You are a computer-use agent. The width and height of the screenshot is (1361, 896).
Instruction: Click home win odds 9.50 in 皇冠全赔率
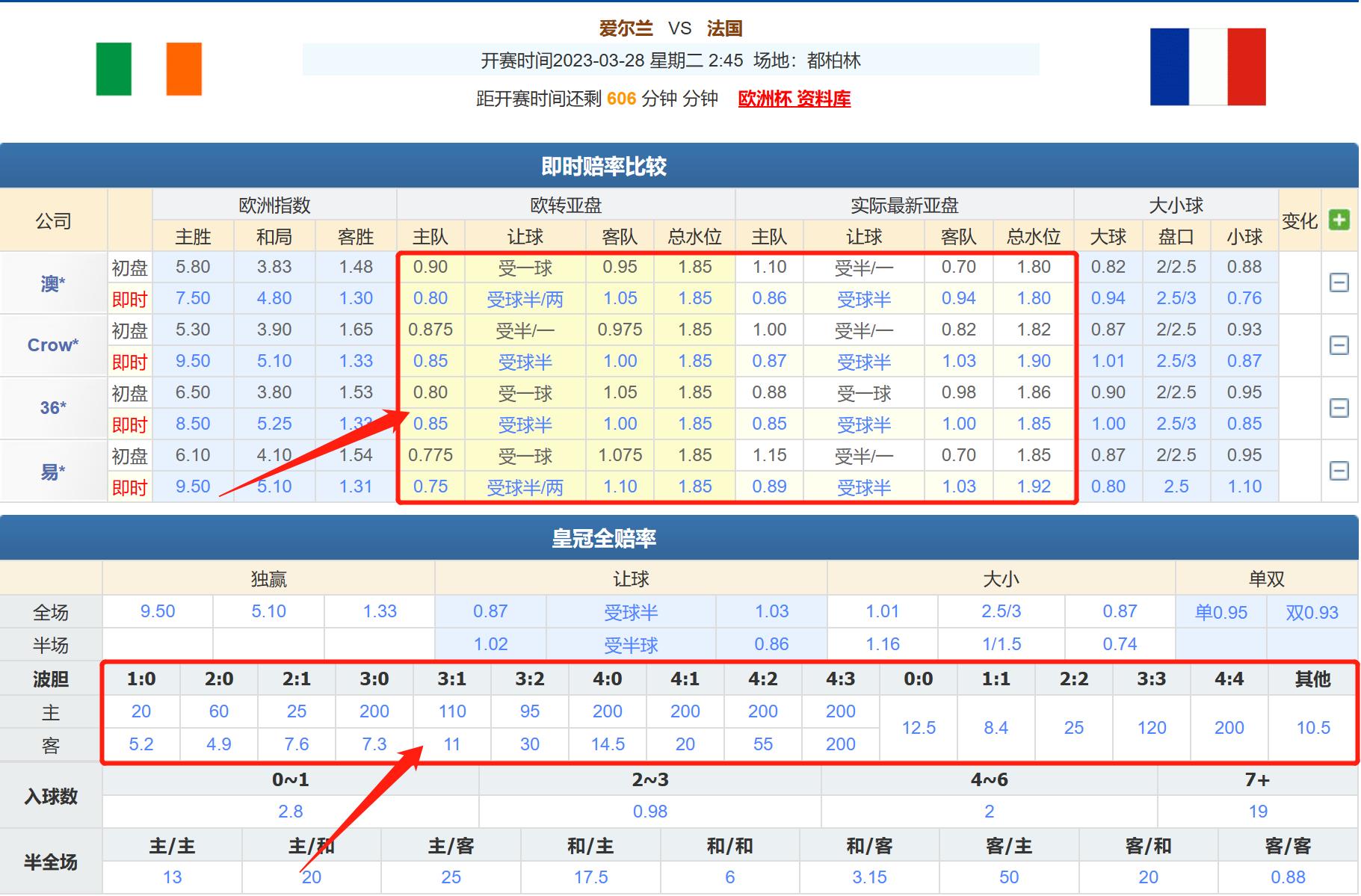157,611
